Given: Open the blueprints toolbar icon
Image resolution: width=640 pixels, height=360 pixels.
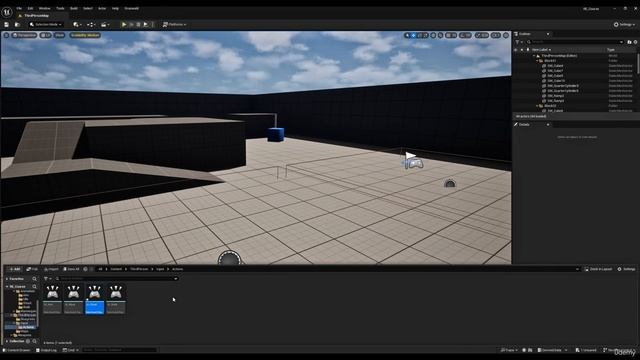Looking at the screenshot, I should [x=91, y=24].
